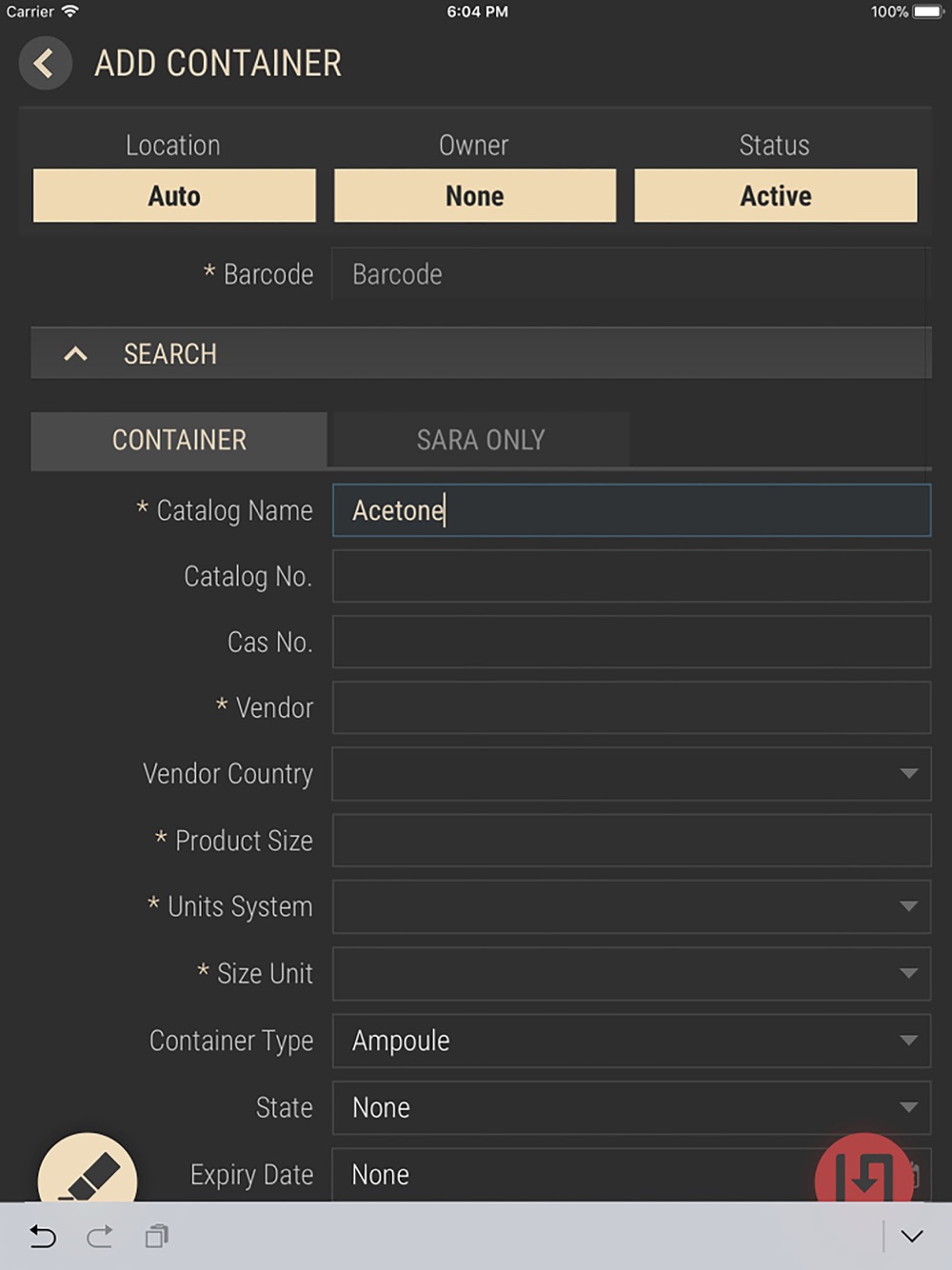Open the Units System dropdown
952x1270 pixels.
(x=631, y=906)
